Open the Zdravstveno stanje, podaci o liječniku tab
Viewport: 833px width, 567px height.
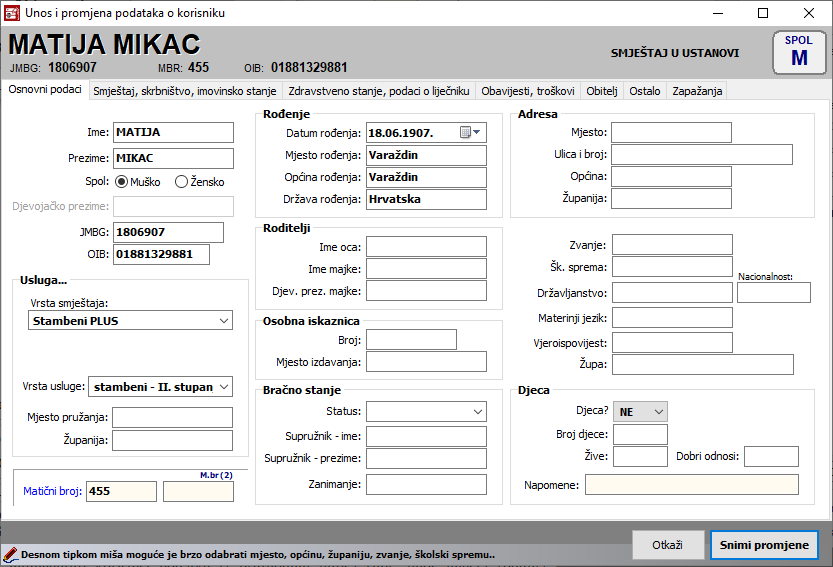coord(378,91)
